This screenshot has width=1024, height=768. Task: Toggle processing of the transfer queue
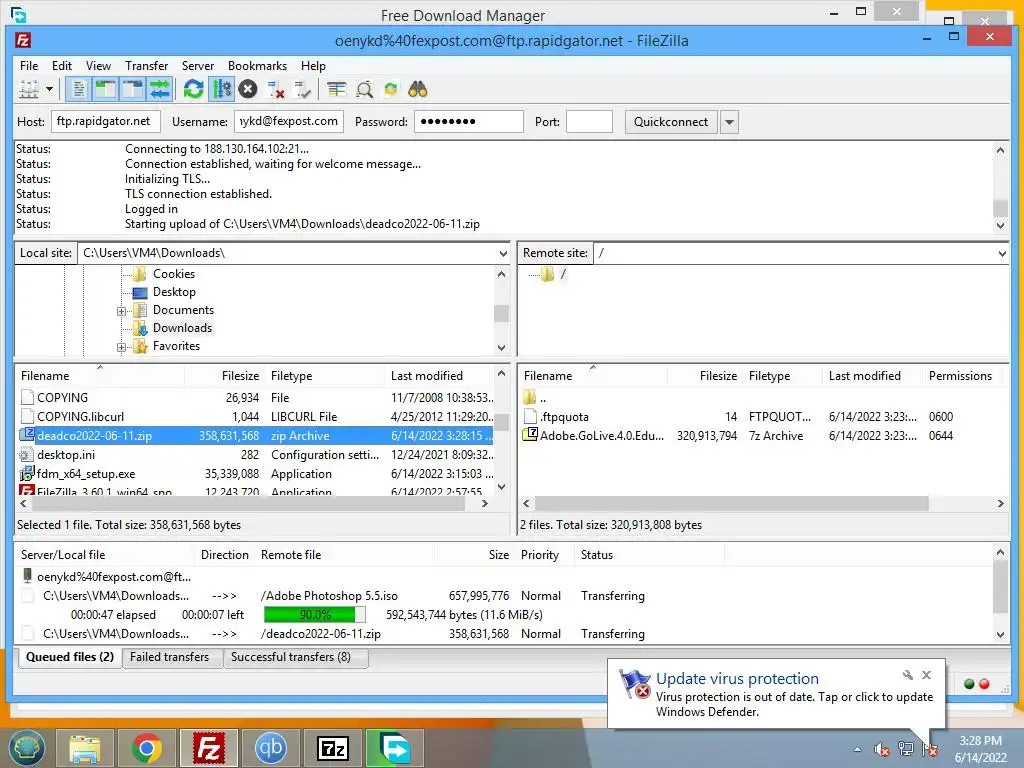(x=221, y=89)
